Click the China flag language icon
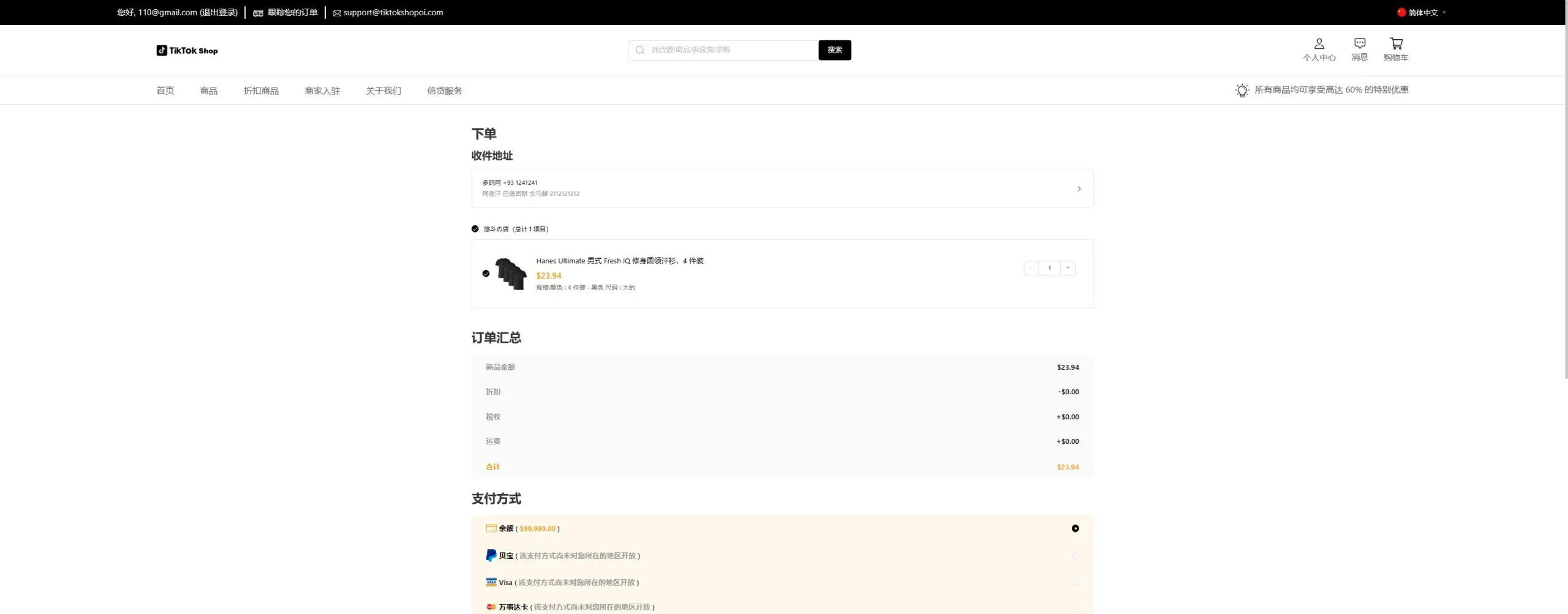The height and width of the screenshot is (614, 1568). [x=1401, y=12]
